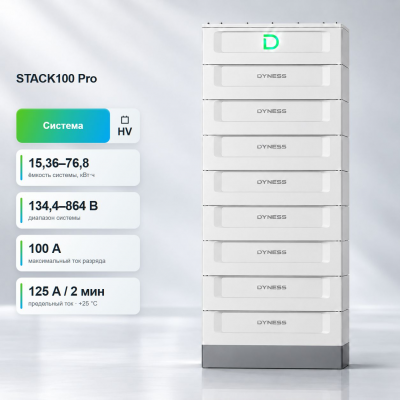Choose the 100 A discharge current card
The height and width of the screenshot is (400, 400).
click(78, 253)
